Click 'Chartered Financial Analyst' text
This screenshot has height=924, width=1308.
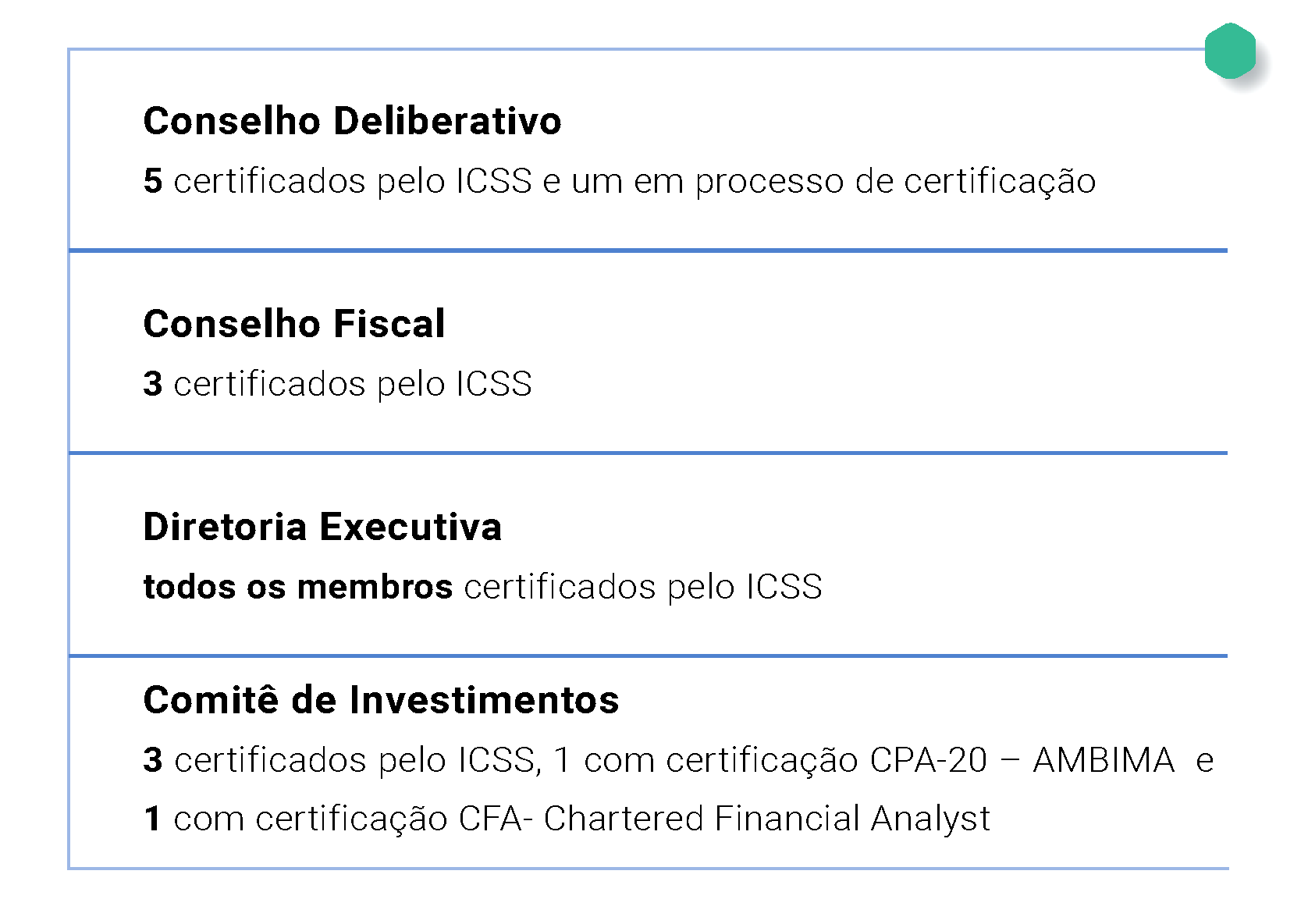[767, 819]
